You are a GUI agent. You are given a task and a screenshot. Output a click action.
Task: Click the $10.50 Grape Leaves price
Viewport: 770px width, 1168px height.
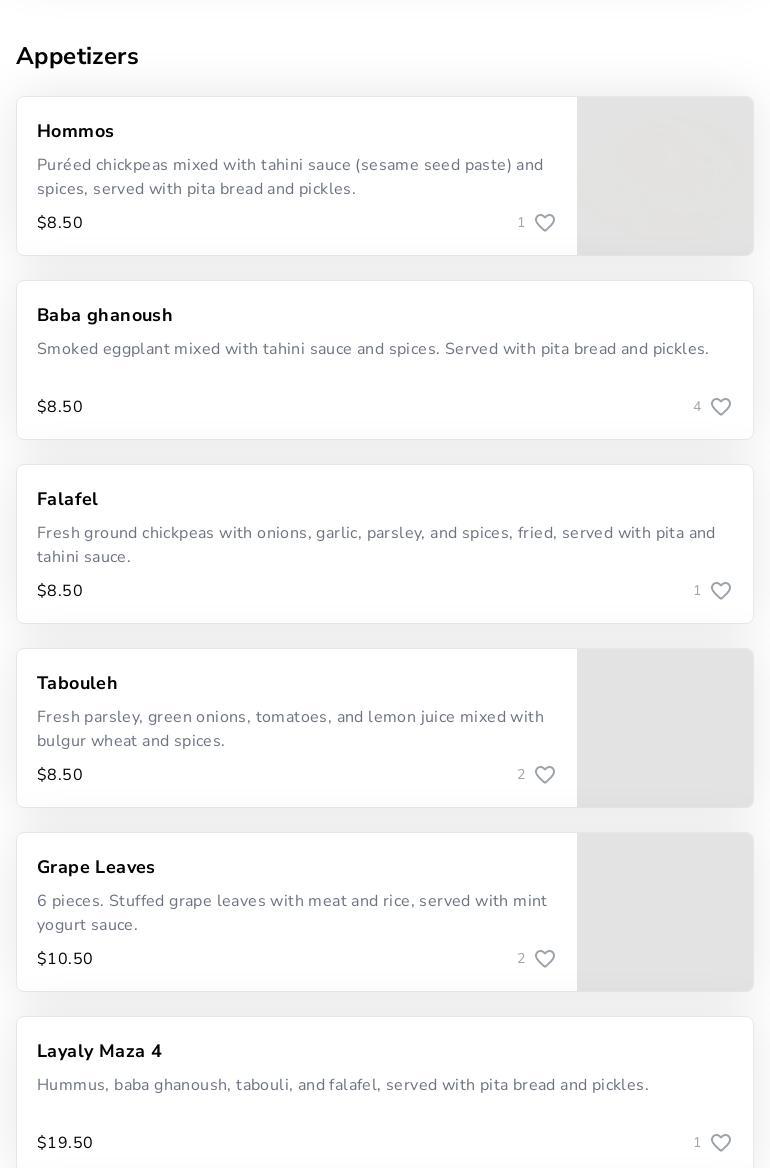[x=65, y=959]
